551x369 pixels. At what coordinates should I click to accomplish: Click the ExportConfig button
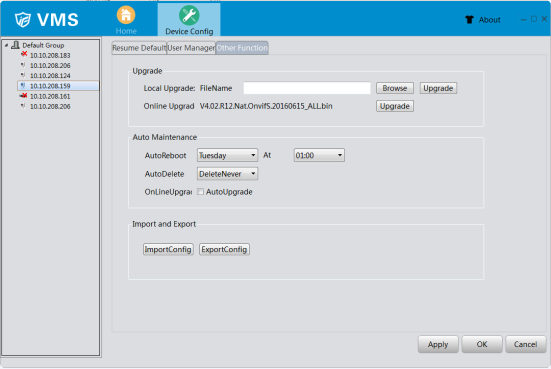[x=225, y=250]
